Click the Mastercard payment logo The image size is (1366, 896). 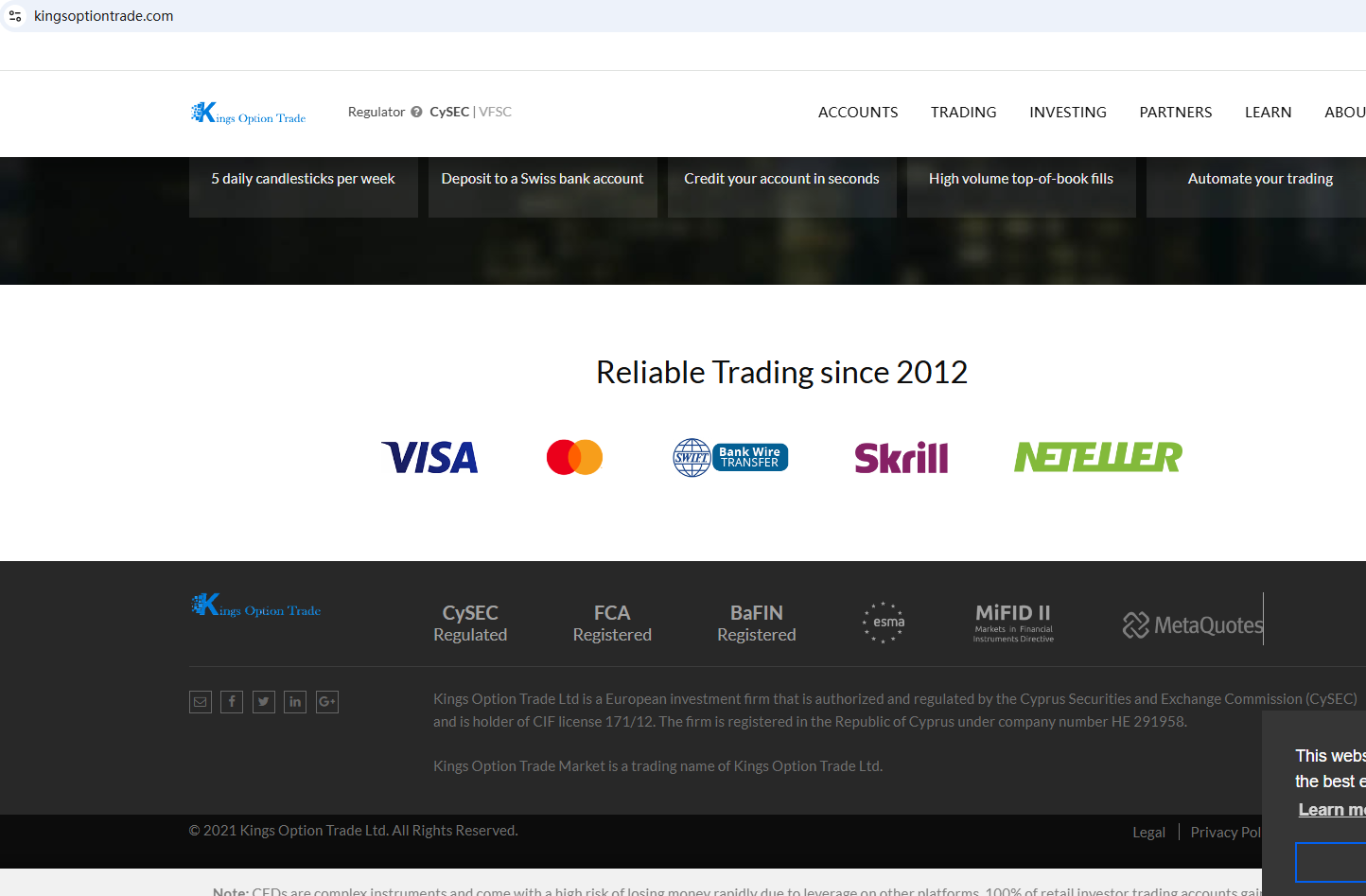point(574,458)
